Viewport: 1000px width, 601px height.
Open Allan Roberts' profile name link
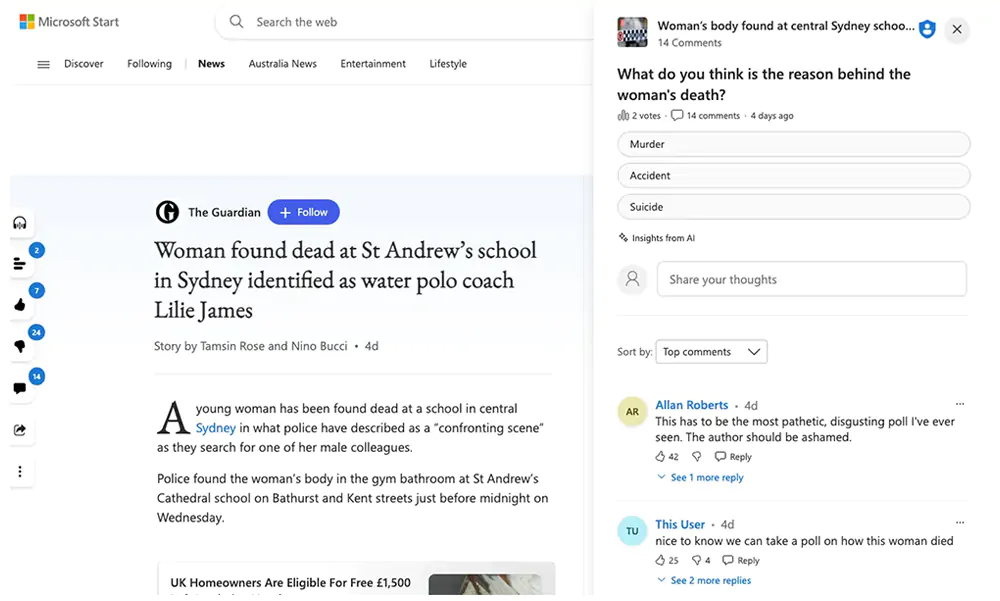coord(692,404)
